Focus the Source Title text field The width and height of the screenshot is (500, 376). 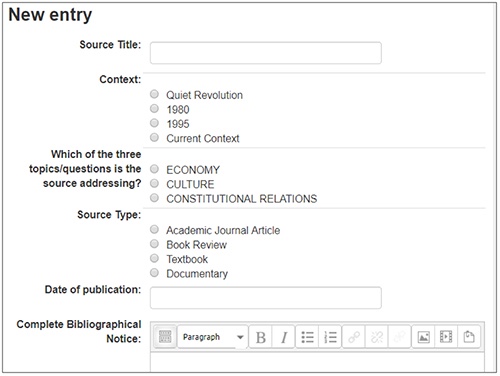(266, 53)
